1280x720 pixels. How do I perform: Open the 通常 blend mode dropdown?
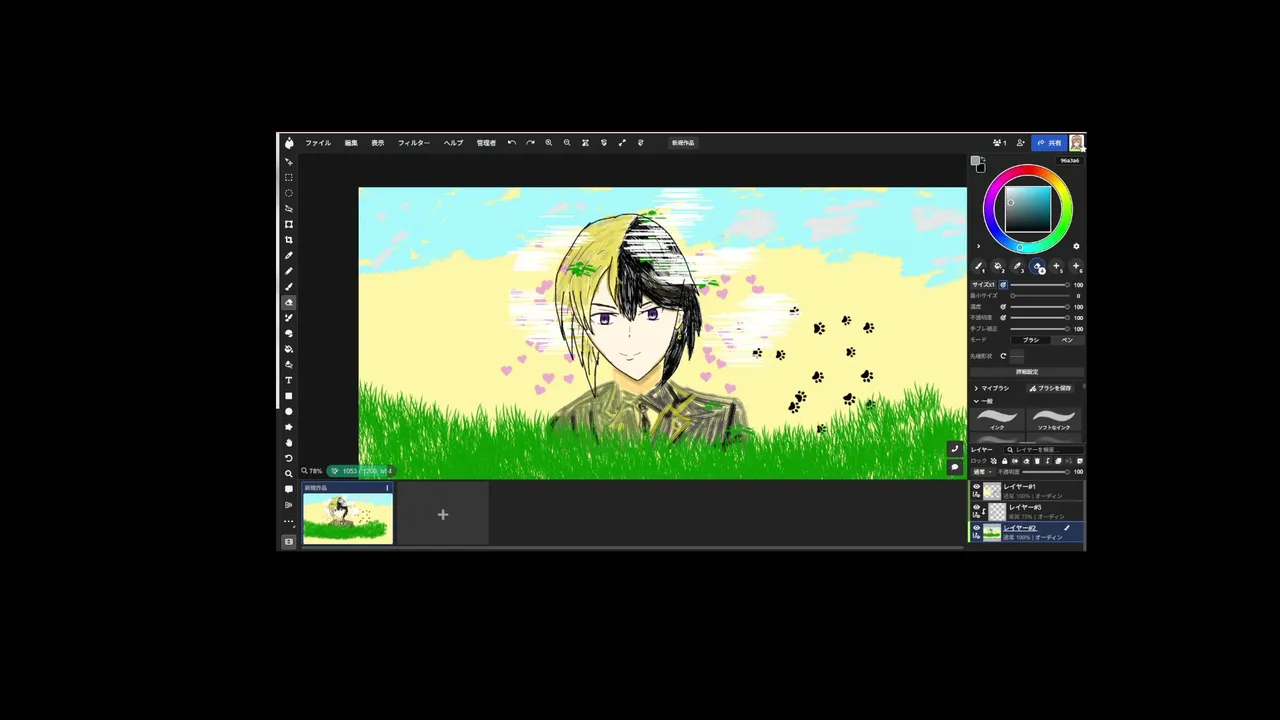coord(982,471)
